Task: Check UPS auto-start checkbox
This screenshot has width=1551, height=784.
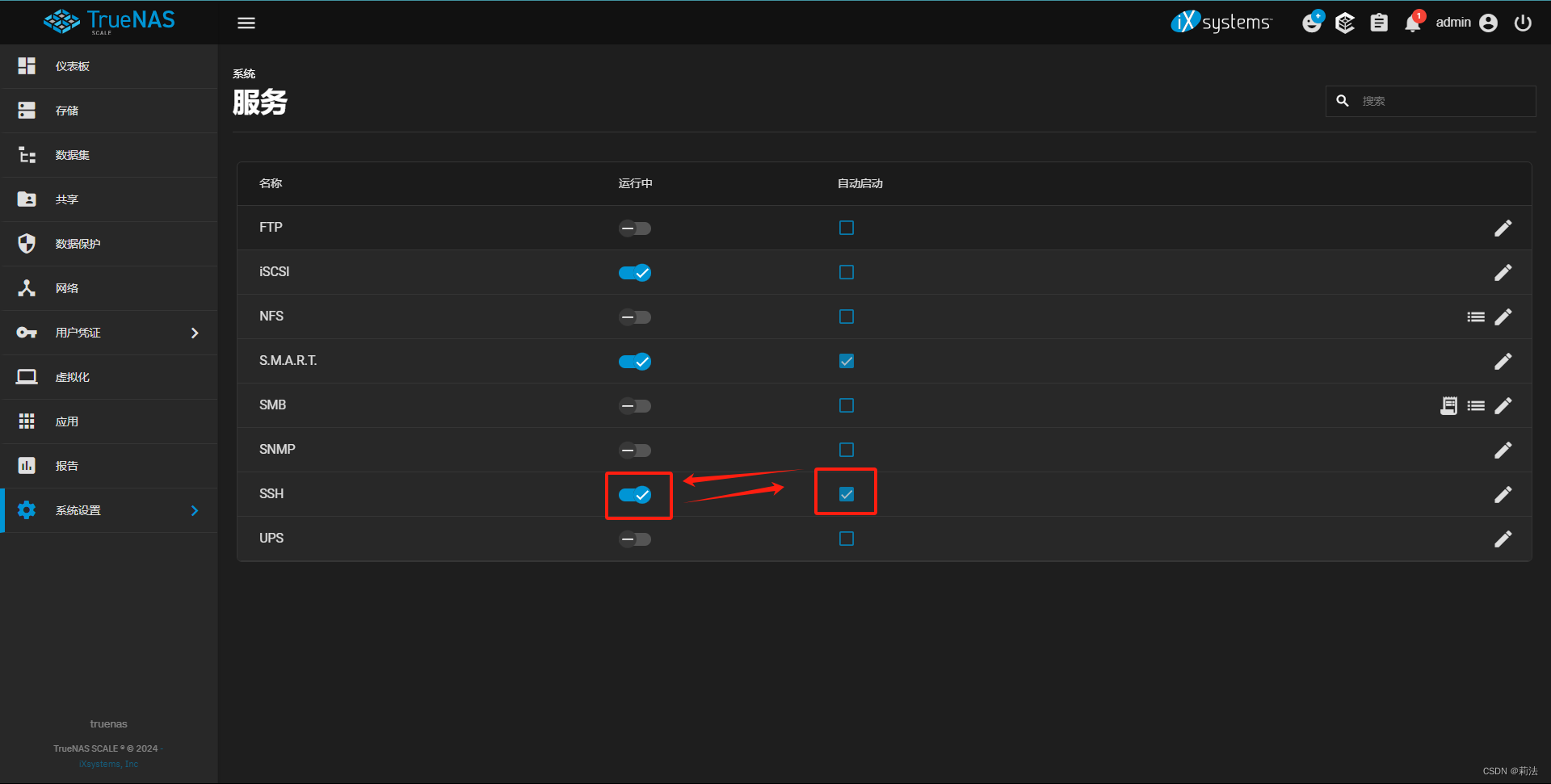Action: pyautogui.click(x=847, y=539)
